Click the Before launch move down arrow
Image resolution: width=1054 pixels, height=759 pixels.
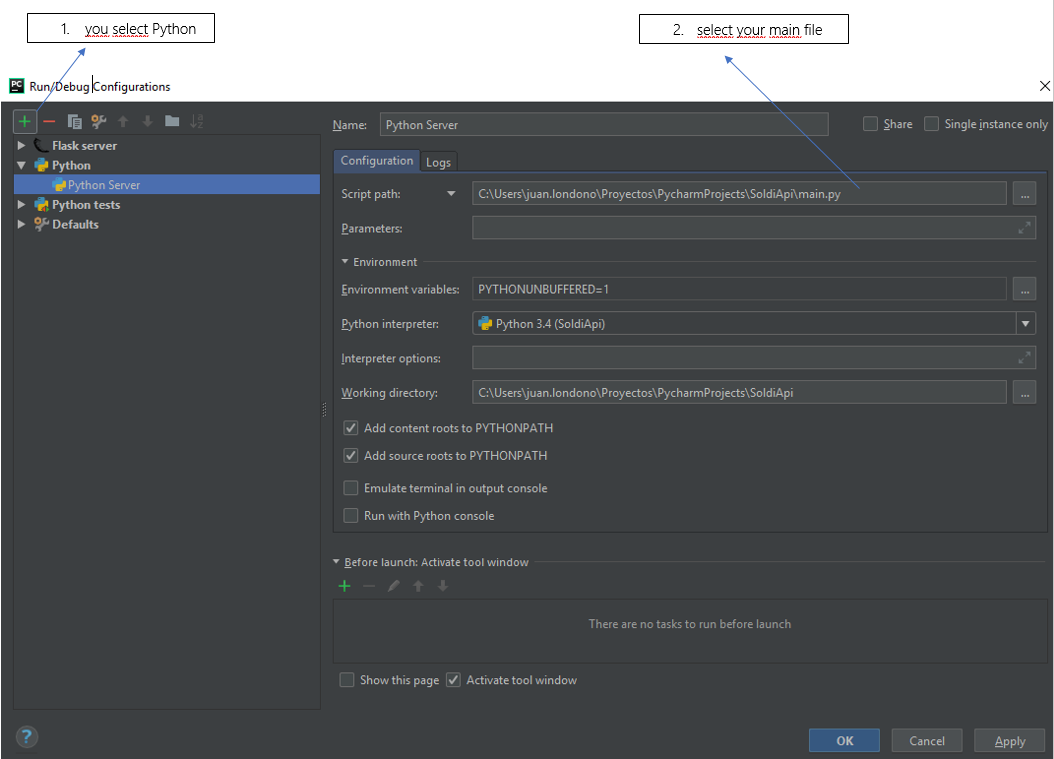[442, 586]
